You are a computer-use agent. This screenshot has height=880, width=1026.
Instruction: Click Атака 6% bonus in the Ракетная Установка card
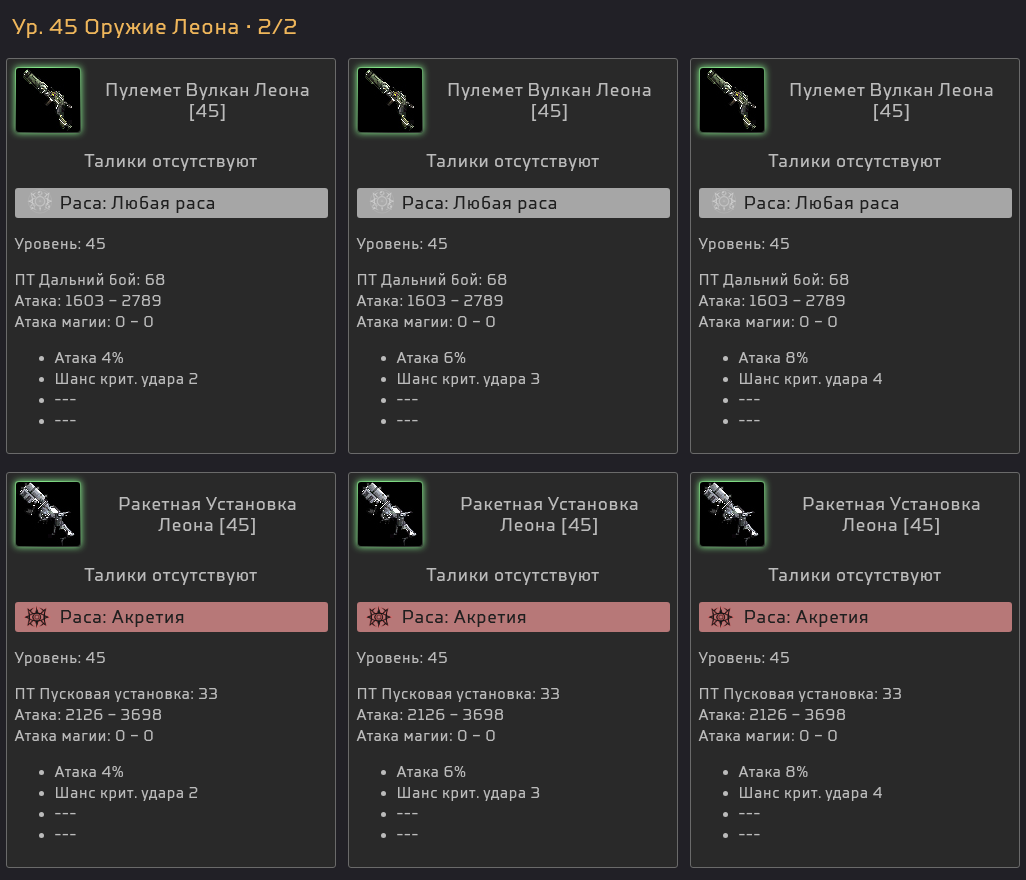(431, 772)
